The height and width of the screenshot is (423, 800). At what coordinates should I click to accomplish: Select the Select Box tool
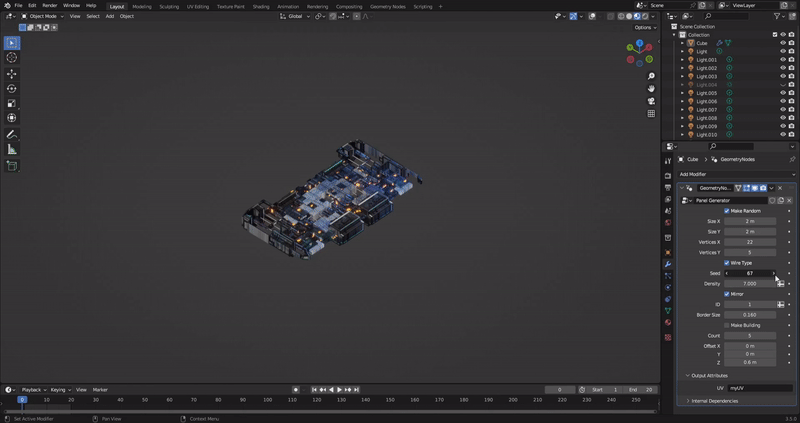tap(12, 43)
